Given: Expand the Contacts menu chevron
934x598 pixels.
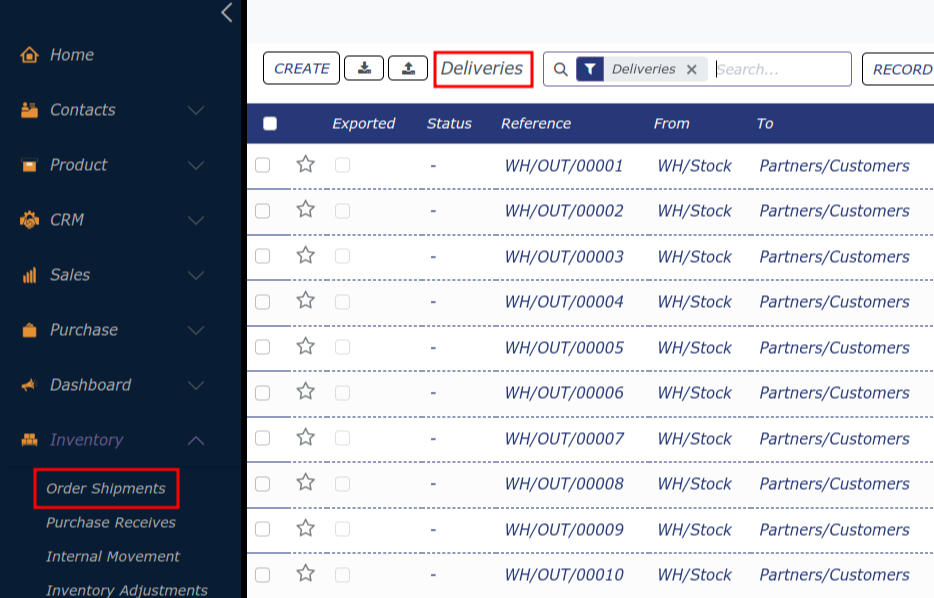Looking at the screenshot, I should (196, 110).
